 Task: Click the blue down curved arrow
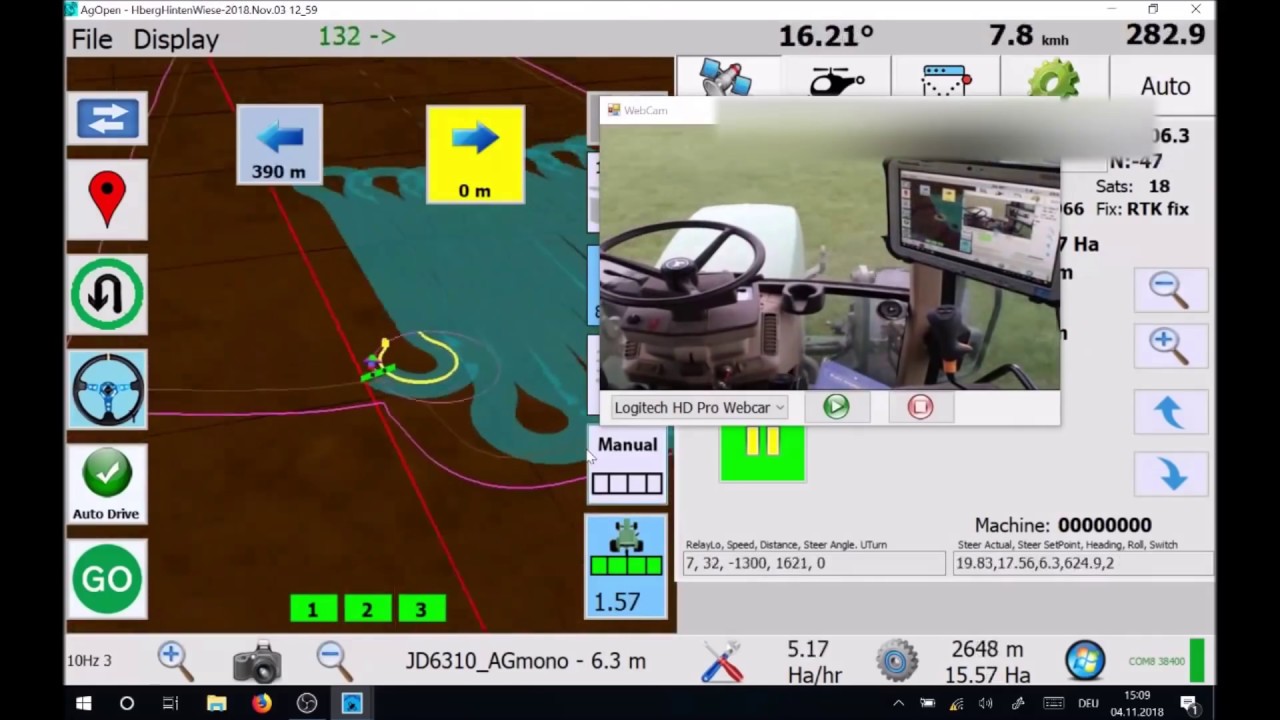point(1169,473)
